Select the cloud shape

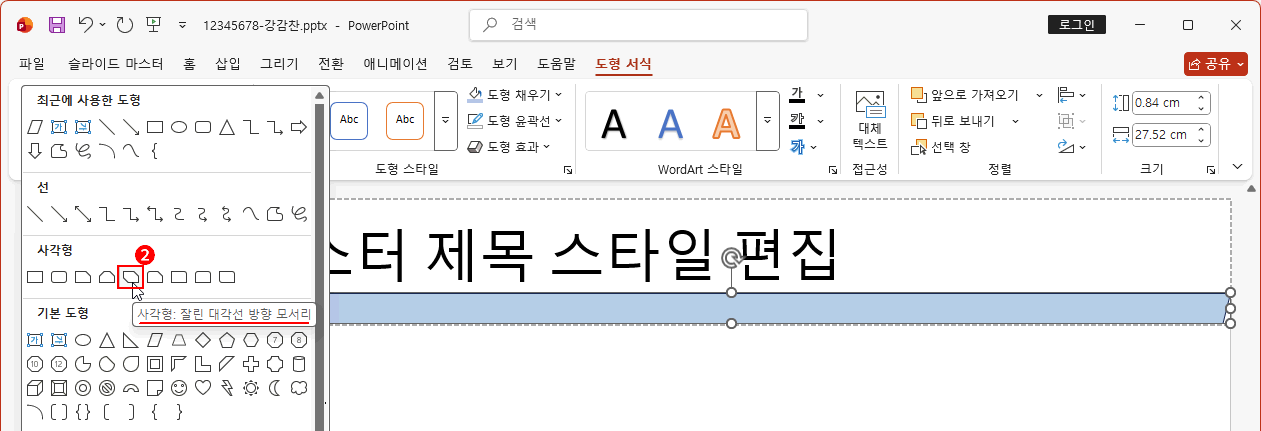[299, 387]
